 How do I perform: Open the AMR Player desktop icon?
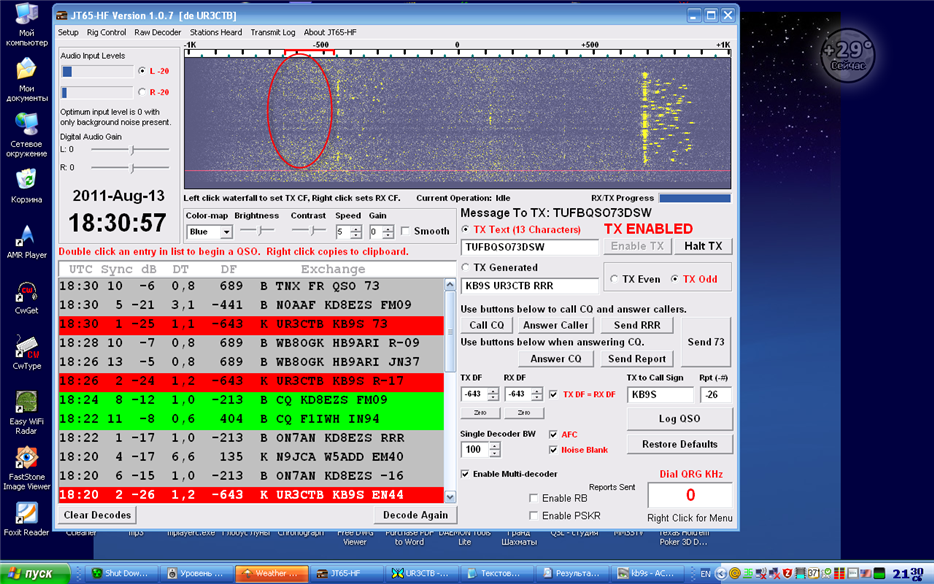27,236
